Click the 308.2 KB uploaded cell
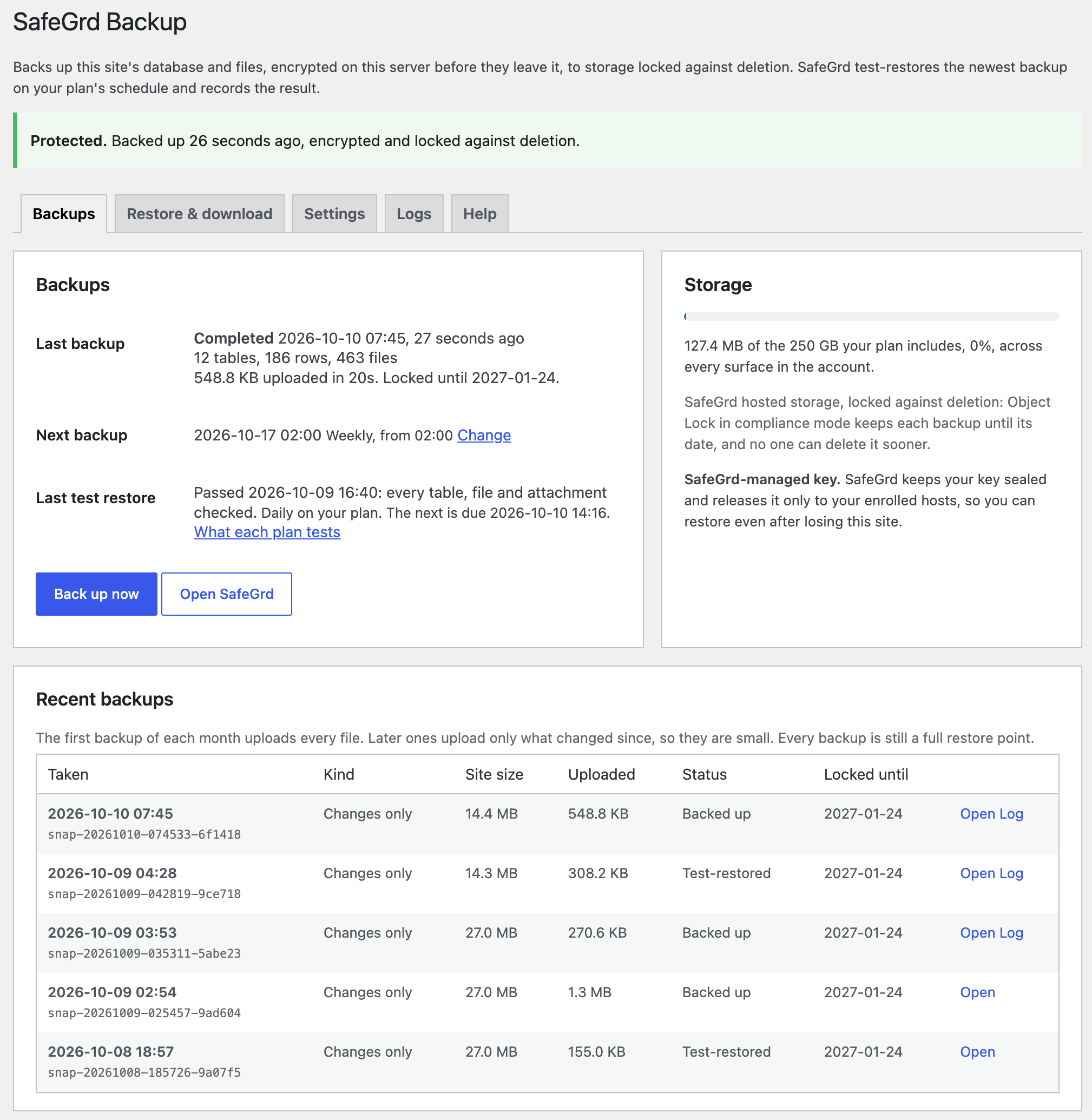This screenshot has height=1120, width=1092. click(x=598, y=873)
